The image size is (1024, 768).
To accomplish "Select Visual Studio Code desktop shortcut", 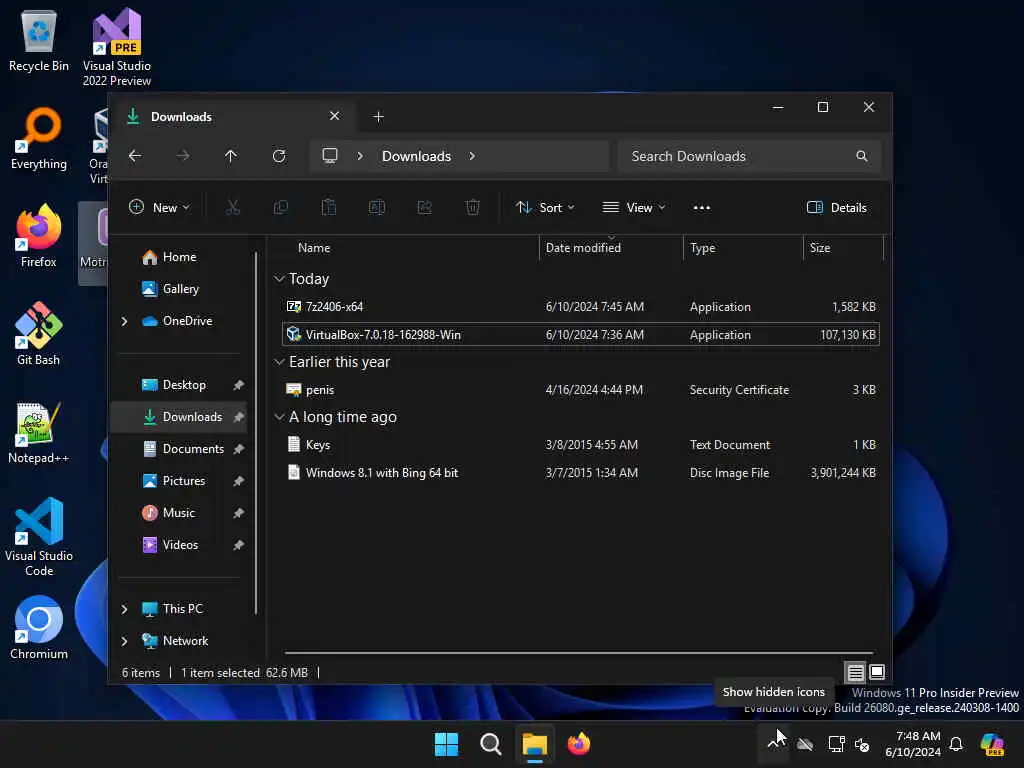I will pos(39,537).
